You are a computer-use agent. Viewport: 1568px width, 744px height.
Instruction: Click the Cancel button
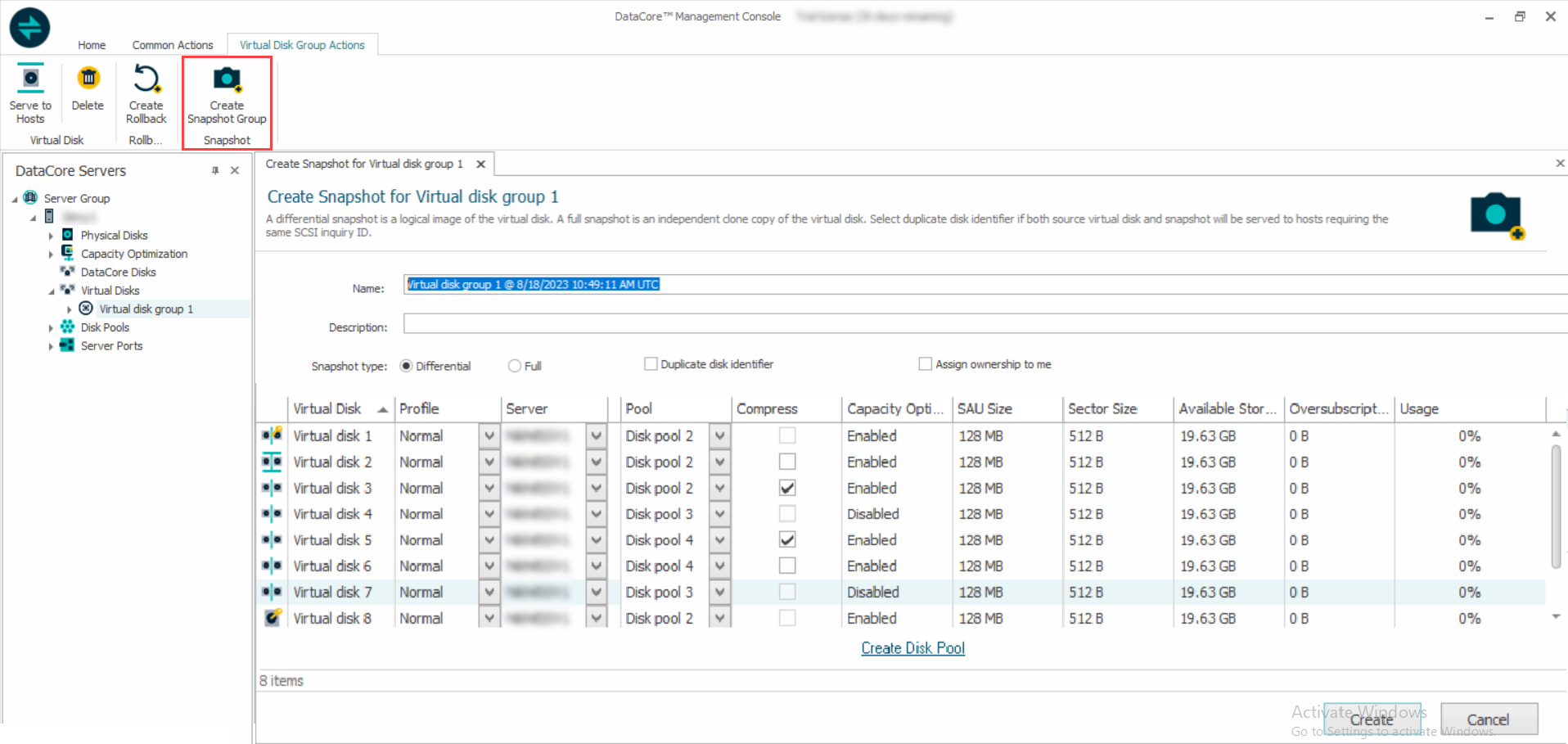coord(1489,719)
